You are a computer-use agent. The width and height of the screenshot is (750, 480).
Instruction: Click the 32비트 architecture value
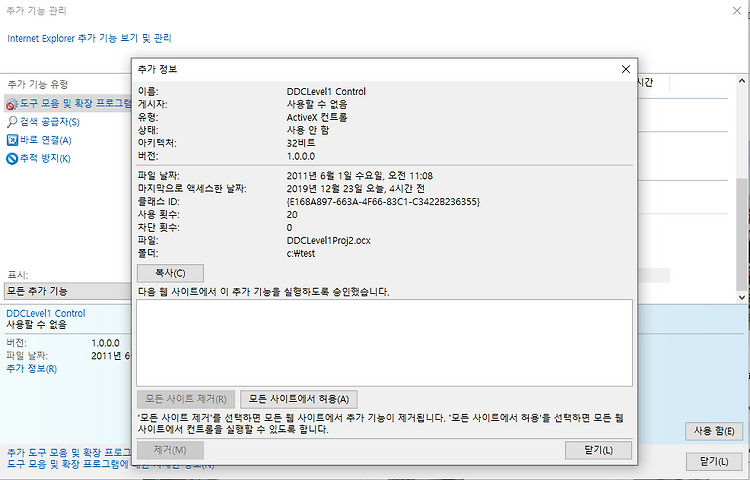point(301,143)
